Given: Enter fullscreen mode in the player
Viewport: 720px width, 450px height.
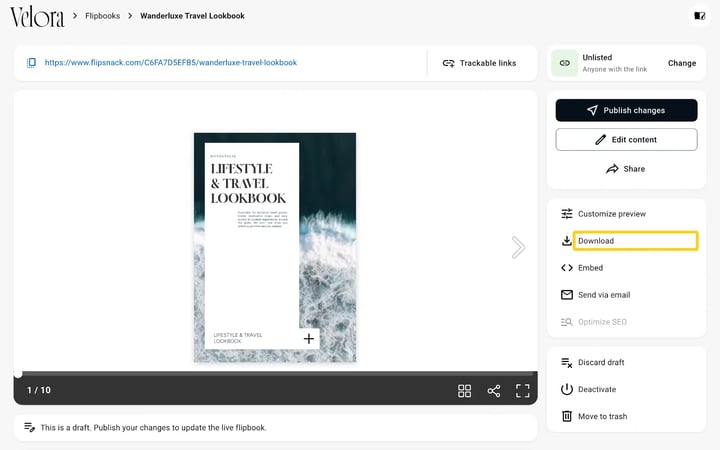Looking at the screenshot, I should (523, 391).
